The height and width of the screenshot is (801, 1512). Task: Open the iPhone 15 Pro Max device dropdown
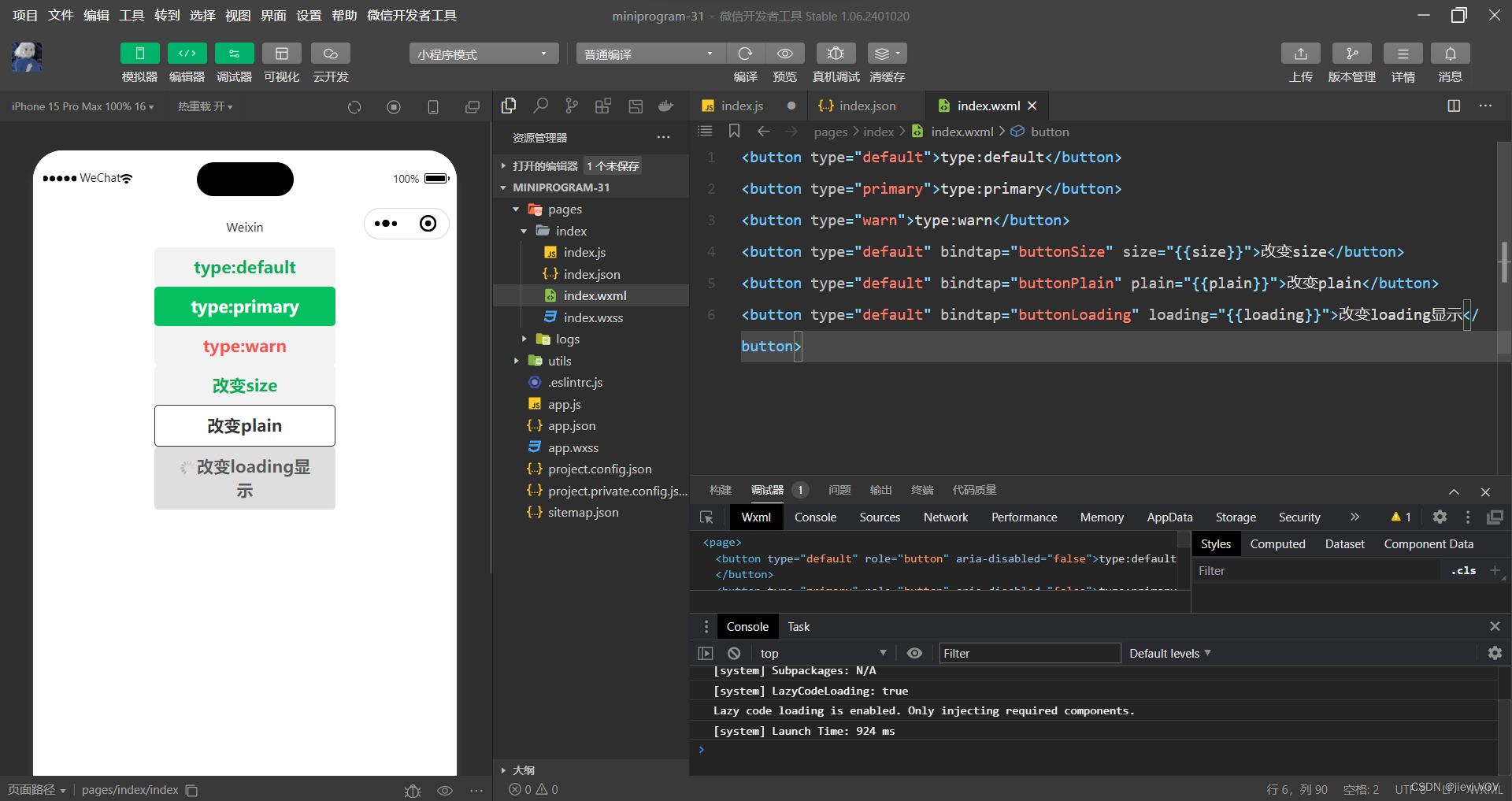[83, 106]
